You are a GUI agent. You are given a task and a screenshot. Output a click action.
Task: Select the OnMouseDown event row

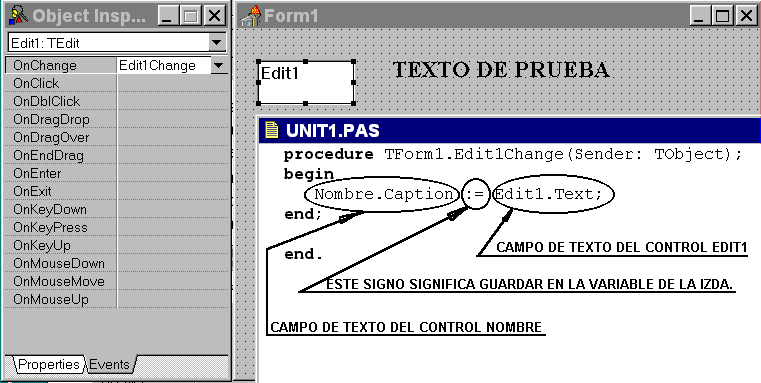[116, 264]
